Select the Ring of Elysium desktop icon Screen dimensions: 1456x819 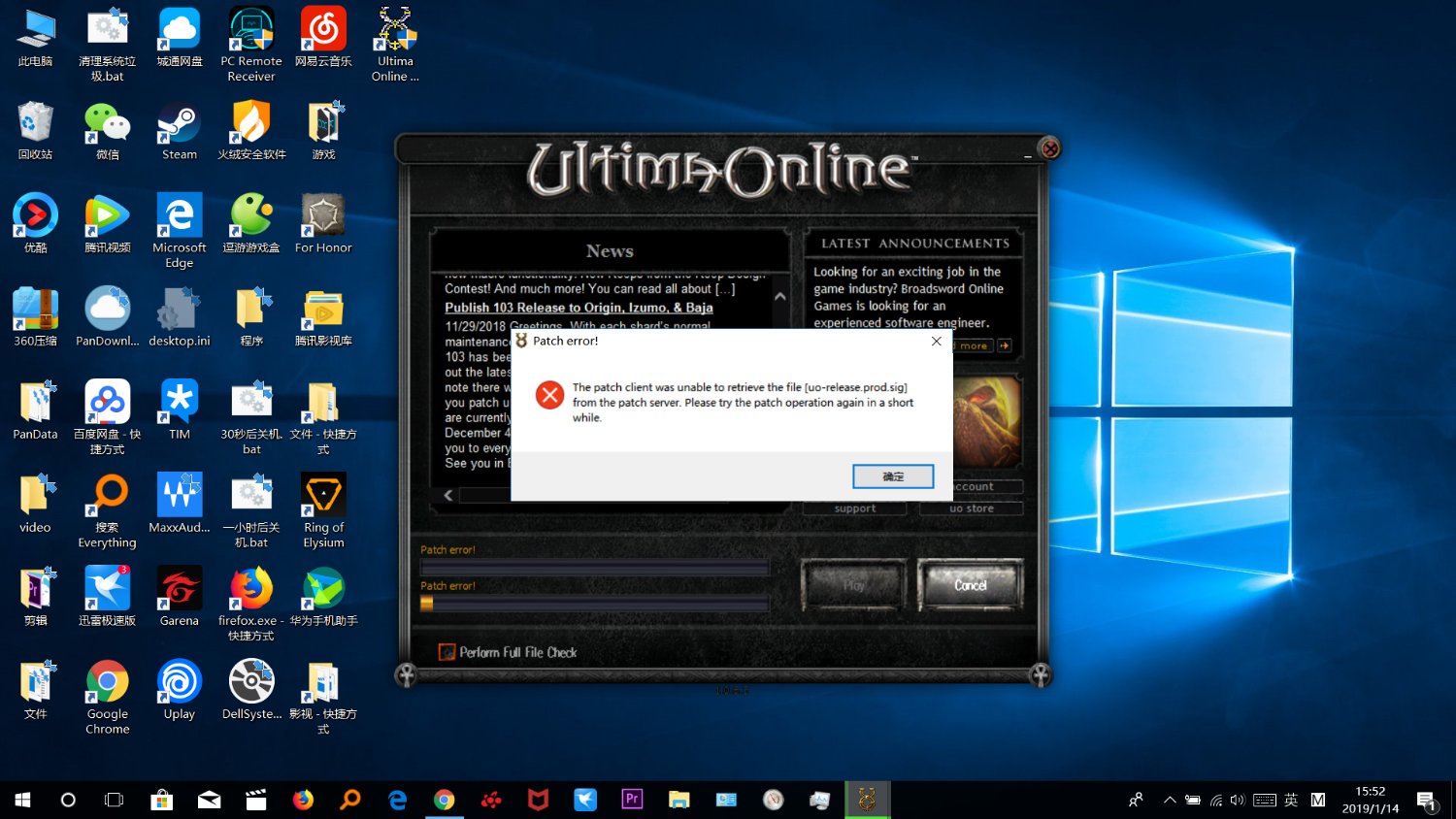coord(323,510)
